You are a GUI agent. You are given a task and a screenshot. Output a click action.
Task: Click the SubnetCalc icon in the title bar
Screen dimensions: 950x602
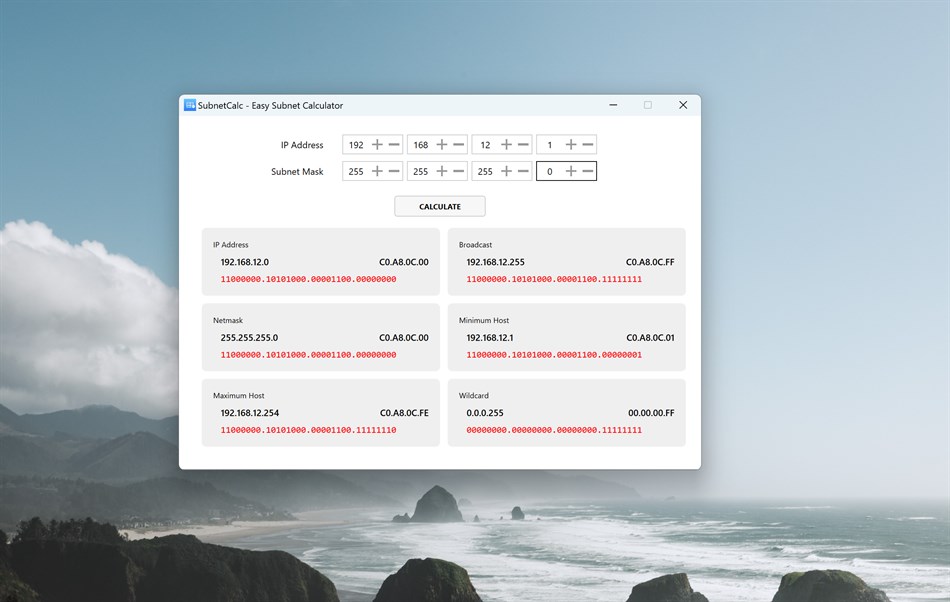coord(189,105)
